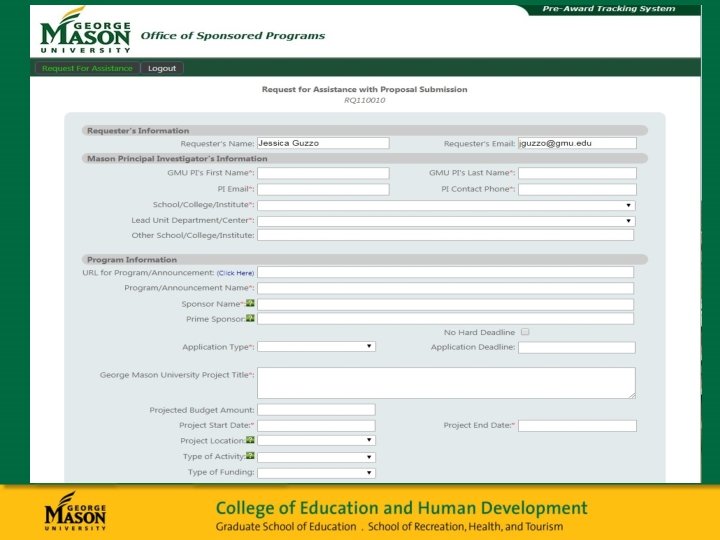Click the Projected Budget Amount field
The width and height of the screenshot is (720, 540).
click(x=316, y=409)
